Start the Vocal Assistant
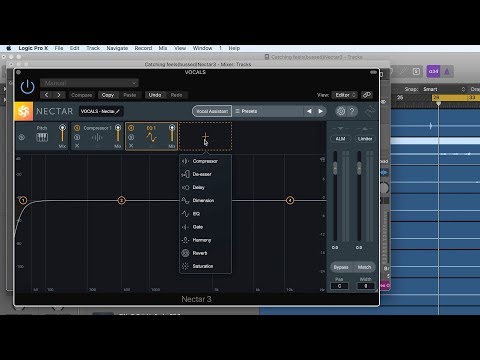Screen dimensions: 480x360 click(x=212, y=111)
